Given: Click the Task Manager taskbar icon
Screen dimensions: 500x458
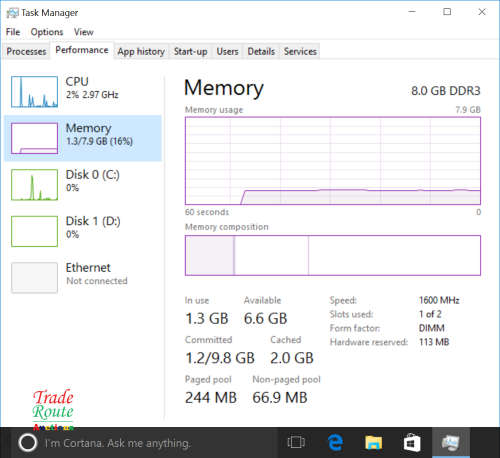Looking at the screenshot, I should pyautogui.click(x=451, y=443).
